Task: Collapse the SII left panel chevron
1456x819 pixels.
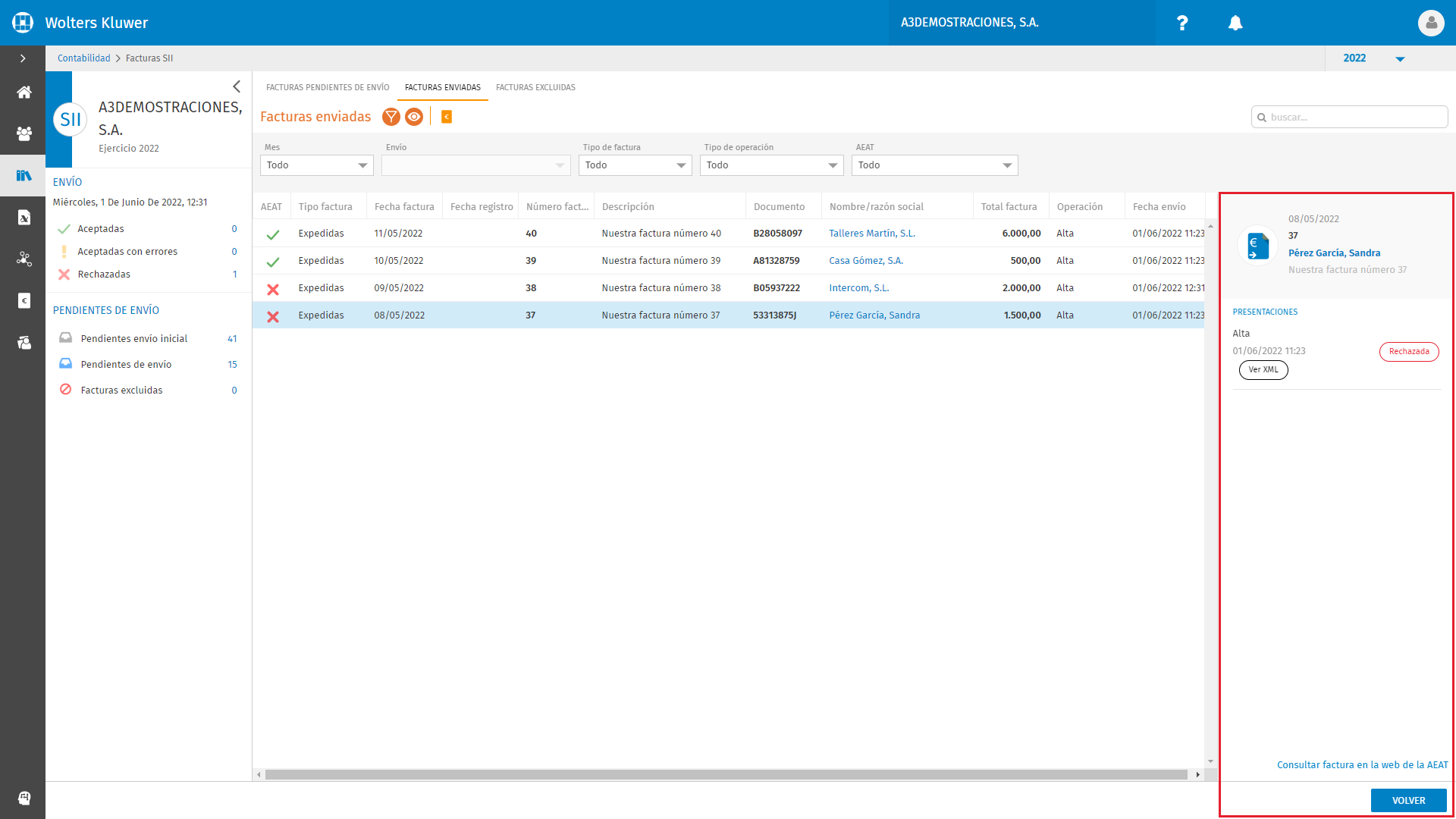Action: (237, 86)
